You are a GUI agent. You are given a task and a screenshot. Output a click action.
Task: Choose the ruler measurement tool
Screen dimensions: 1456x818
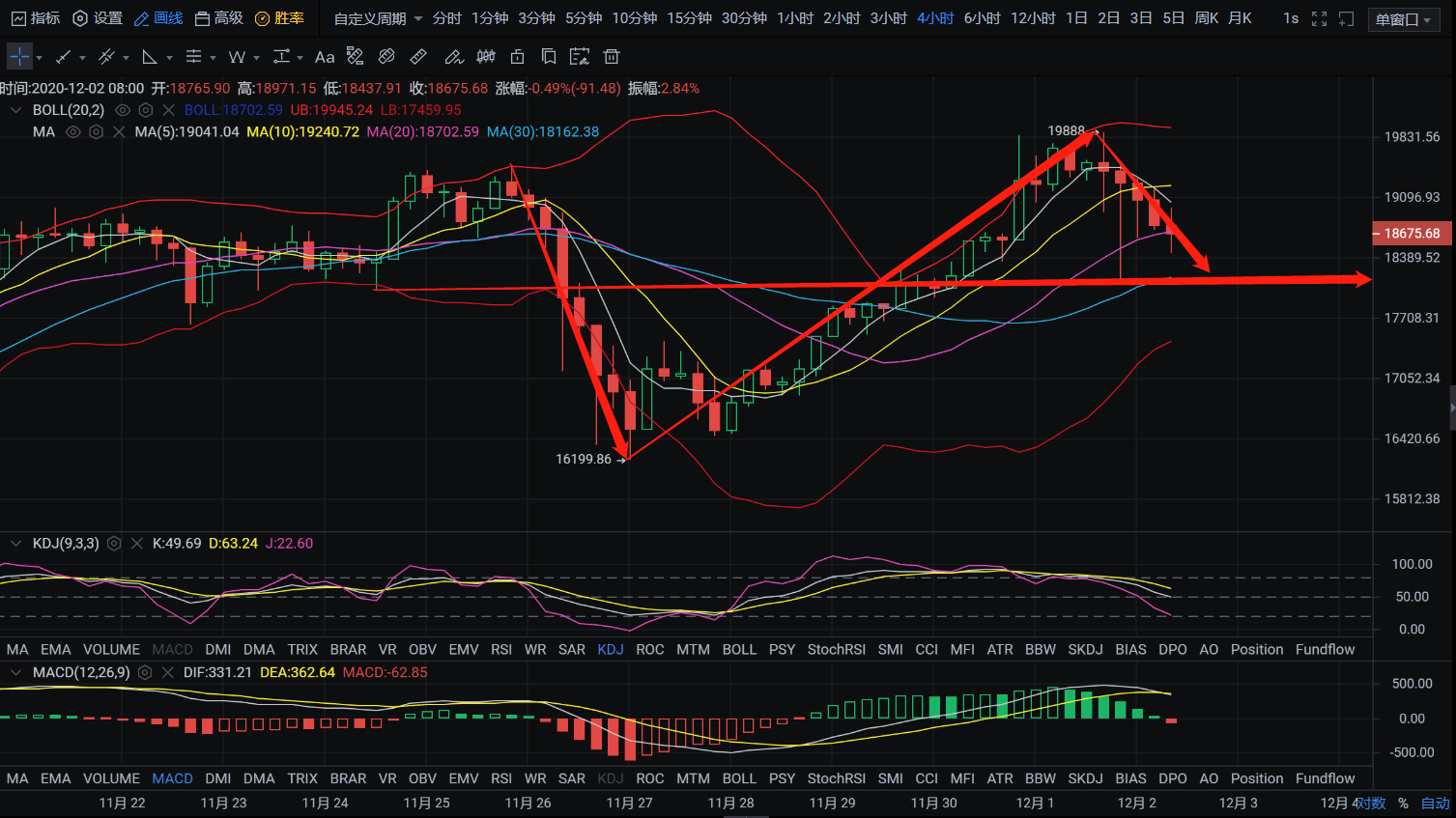pos(418,57)
